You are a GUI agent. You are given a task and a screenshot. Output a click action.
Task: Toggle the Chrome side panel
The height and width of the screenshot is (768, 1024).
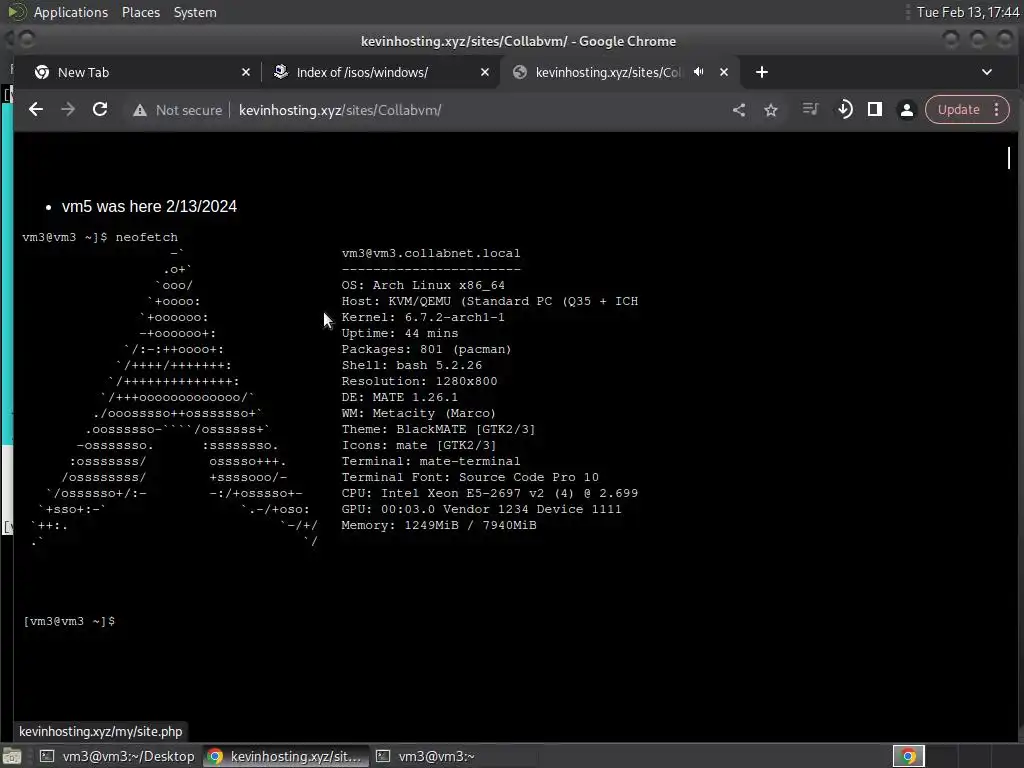point(875,109)
